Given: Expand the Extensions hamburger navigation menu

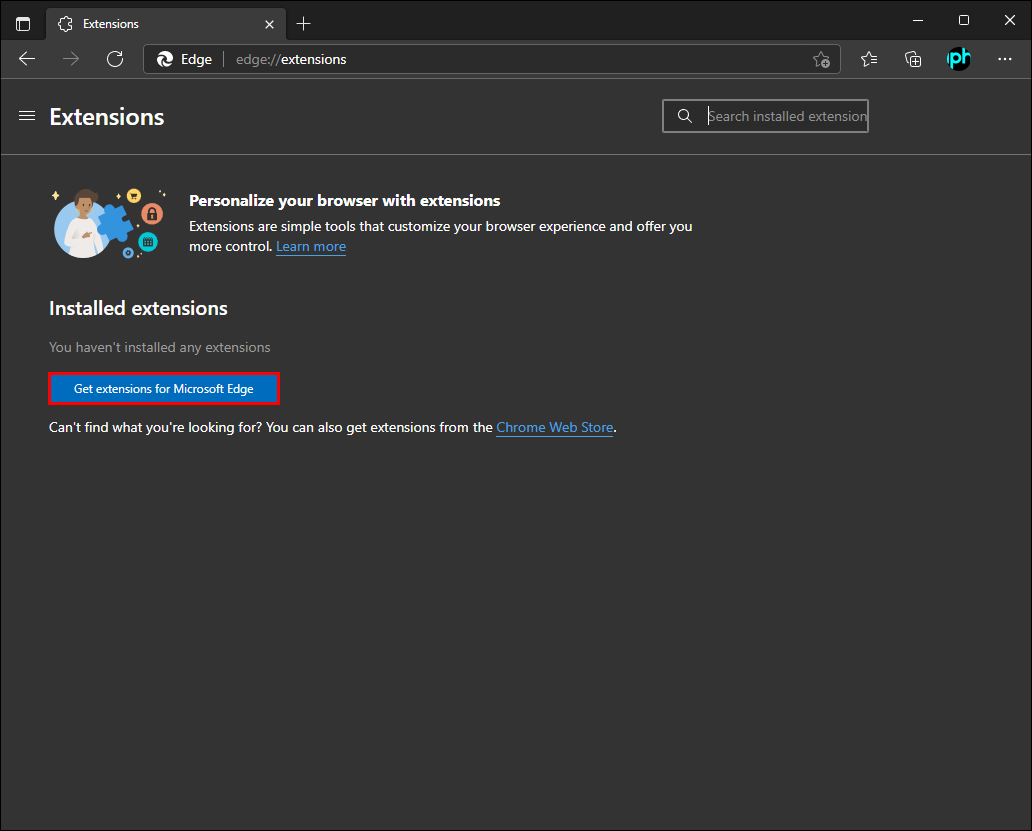Looking at the screenshot, I should [27, 116].
